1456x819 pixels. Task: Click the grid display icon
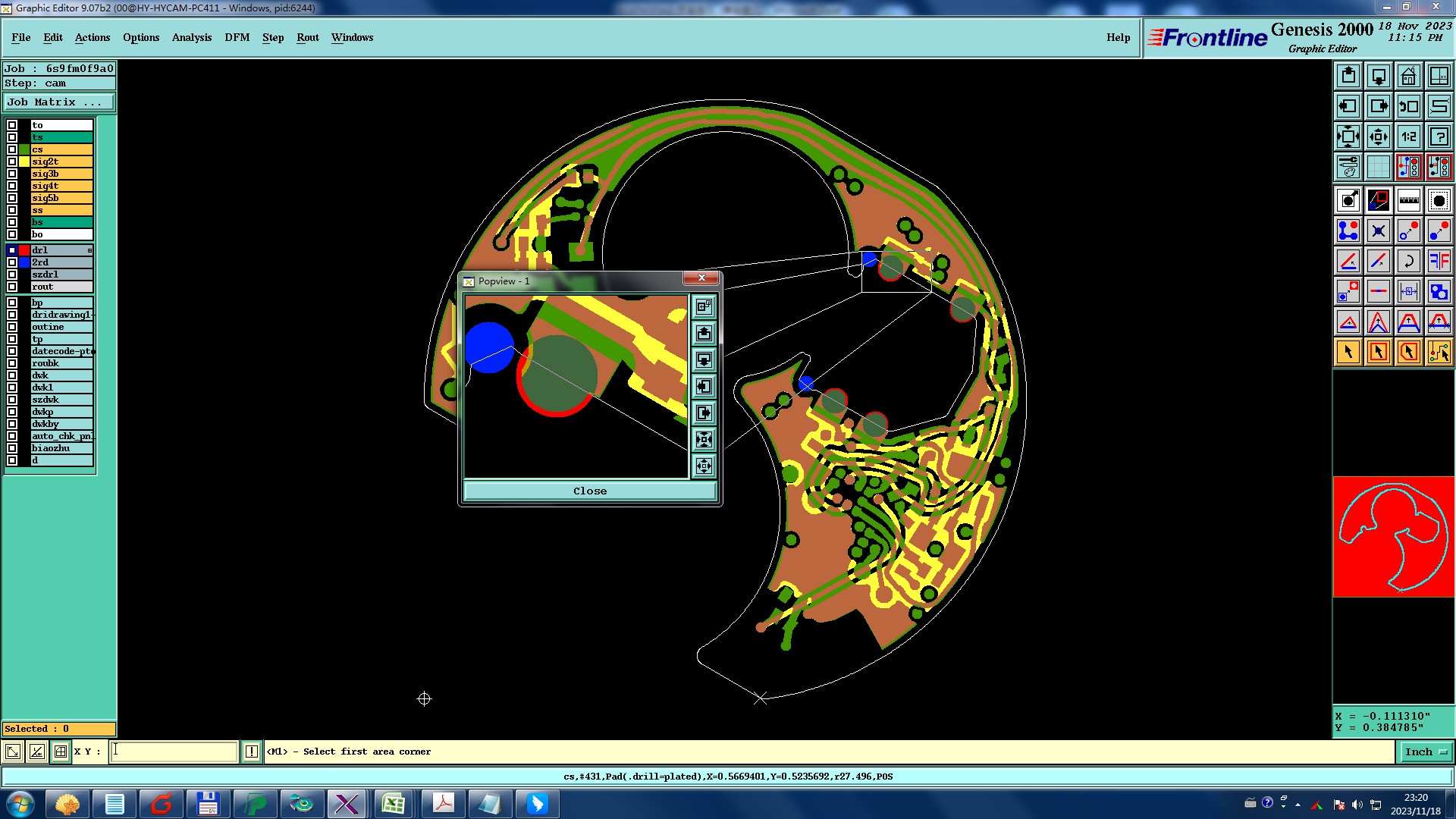click(1378, 167)
